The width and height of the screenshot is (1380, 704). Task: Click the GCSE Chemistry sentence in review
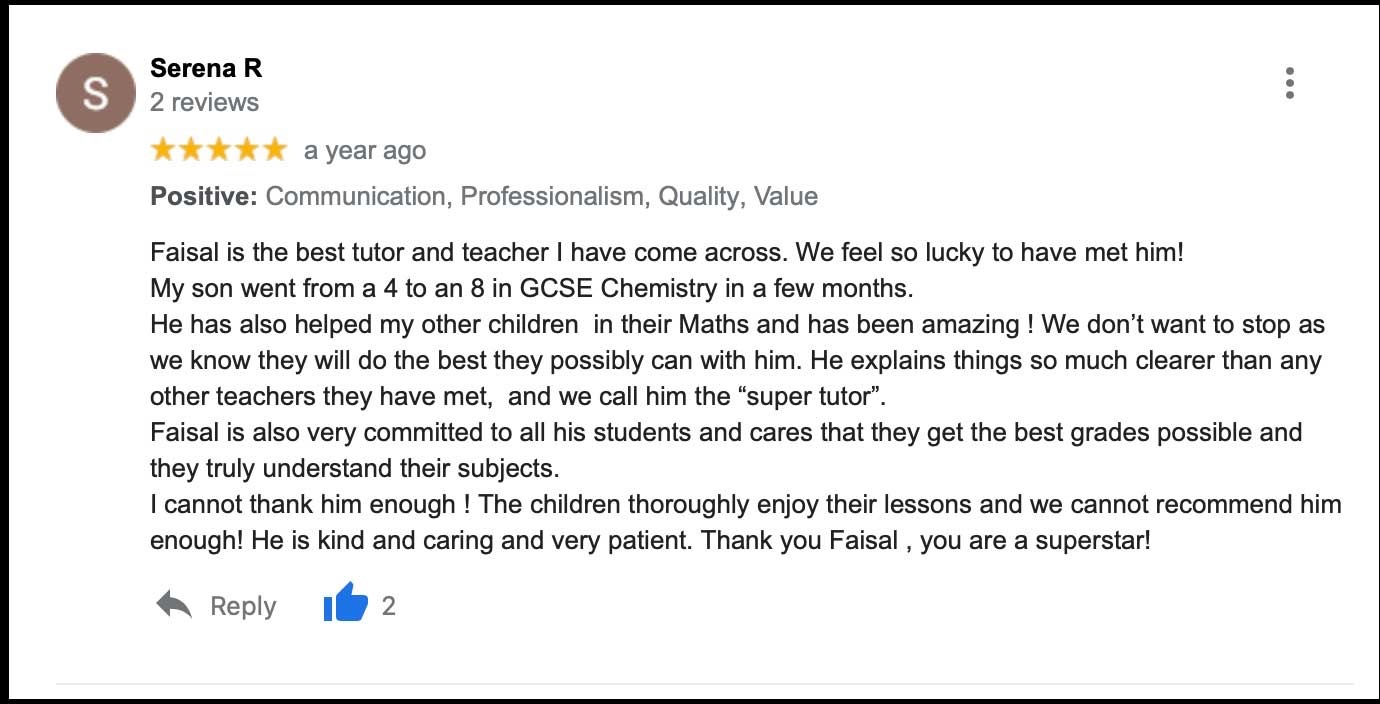pos(532,289)
